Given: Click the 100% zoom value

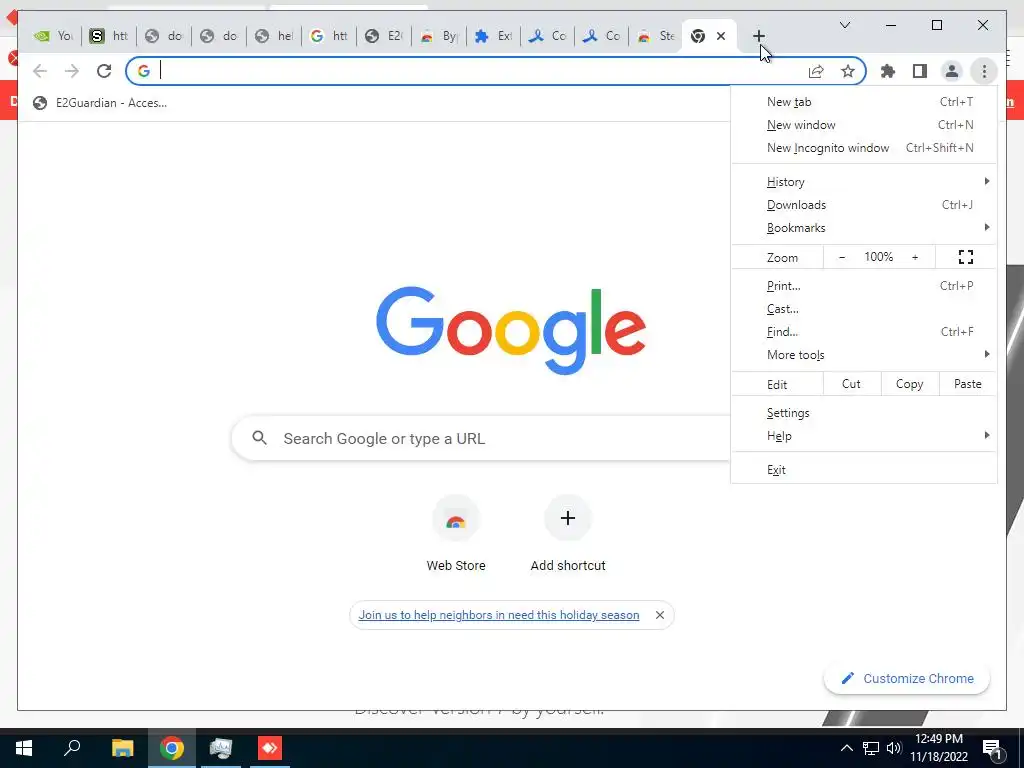Looking at the screenshot, I should coord(878,257).
